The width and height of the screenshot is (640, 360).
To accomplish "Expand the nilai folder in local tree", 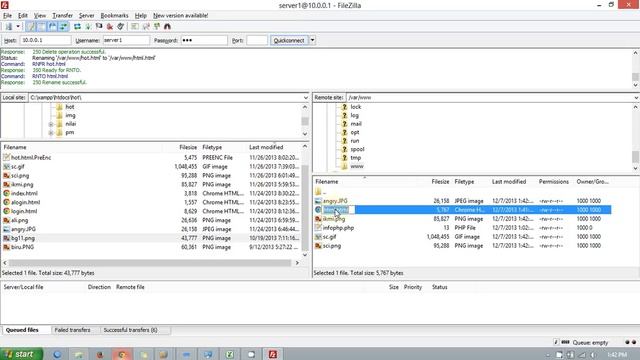I will coord(51,124).
